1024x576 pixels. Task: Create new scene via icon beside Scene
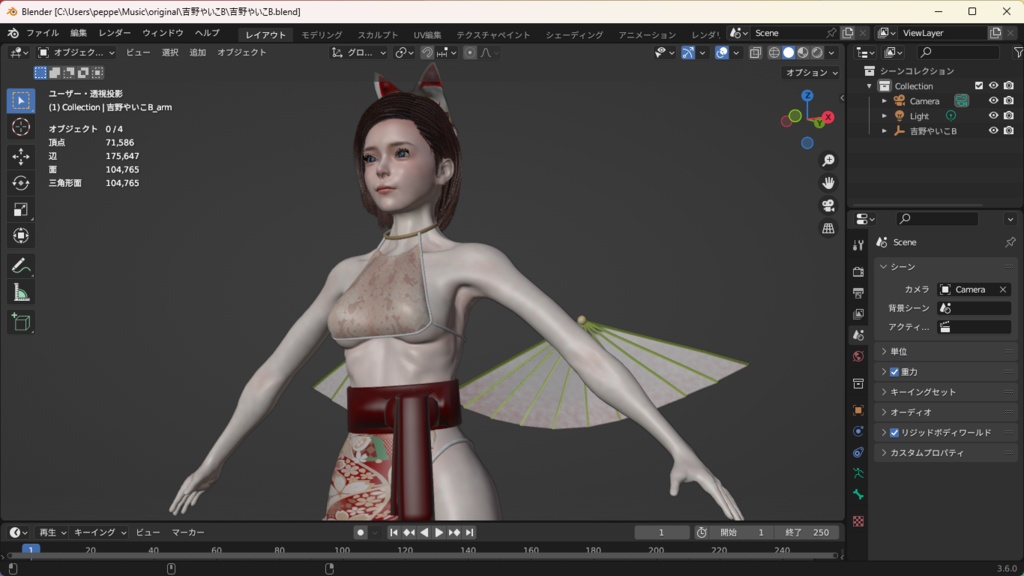(x=848, y=33)
